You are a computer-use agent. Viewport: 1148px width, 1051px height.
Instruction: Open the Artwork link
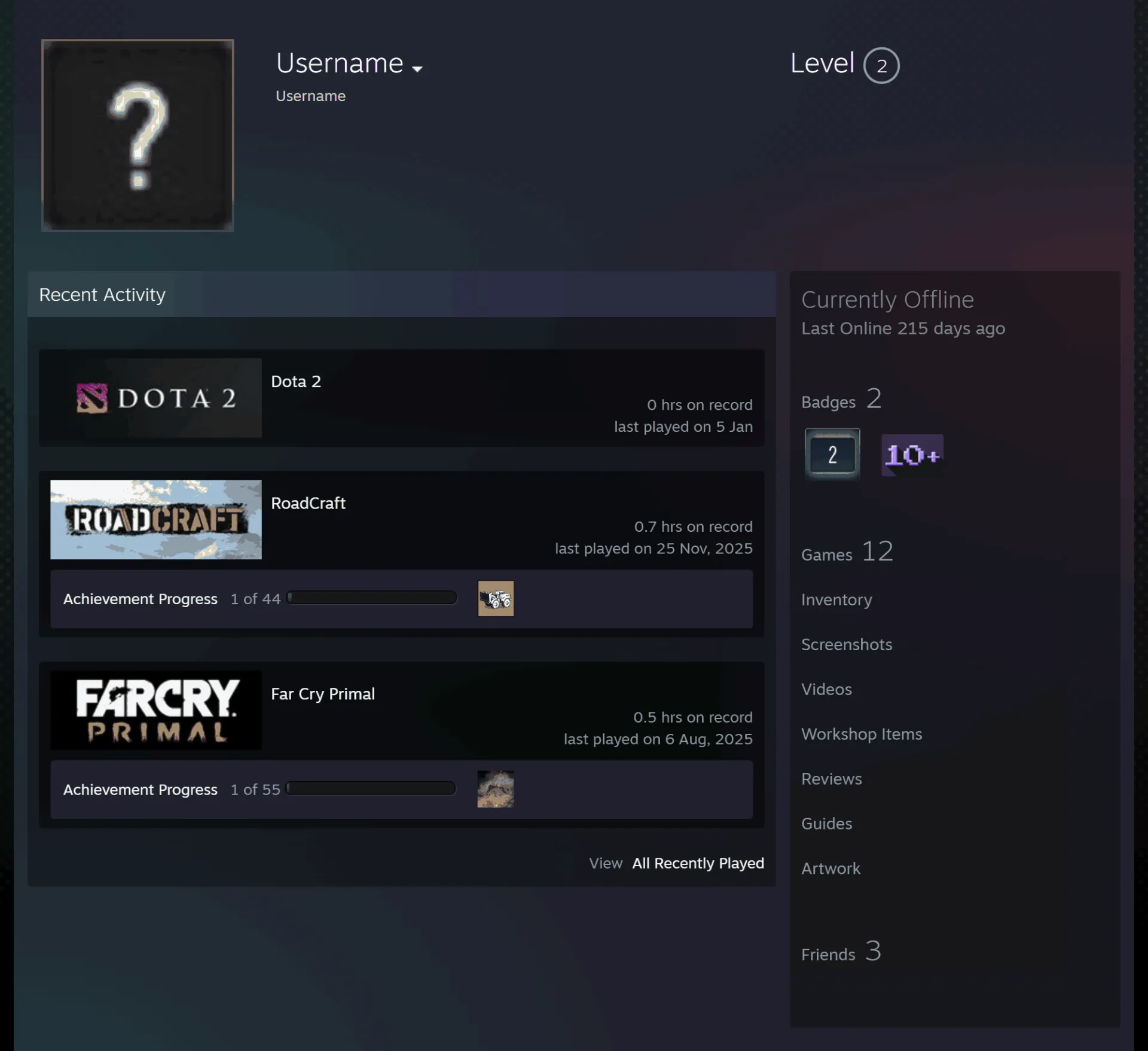[x=831, y=869]
